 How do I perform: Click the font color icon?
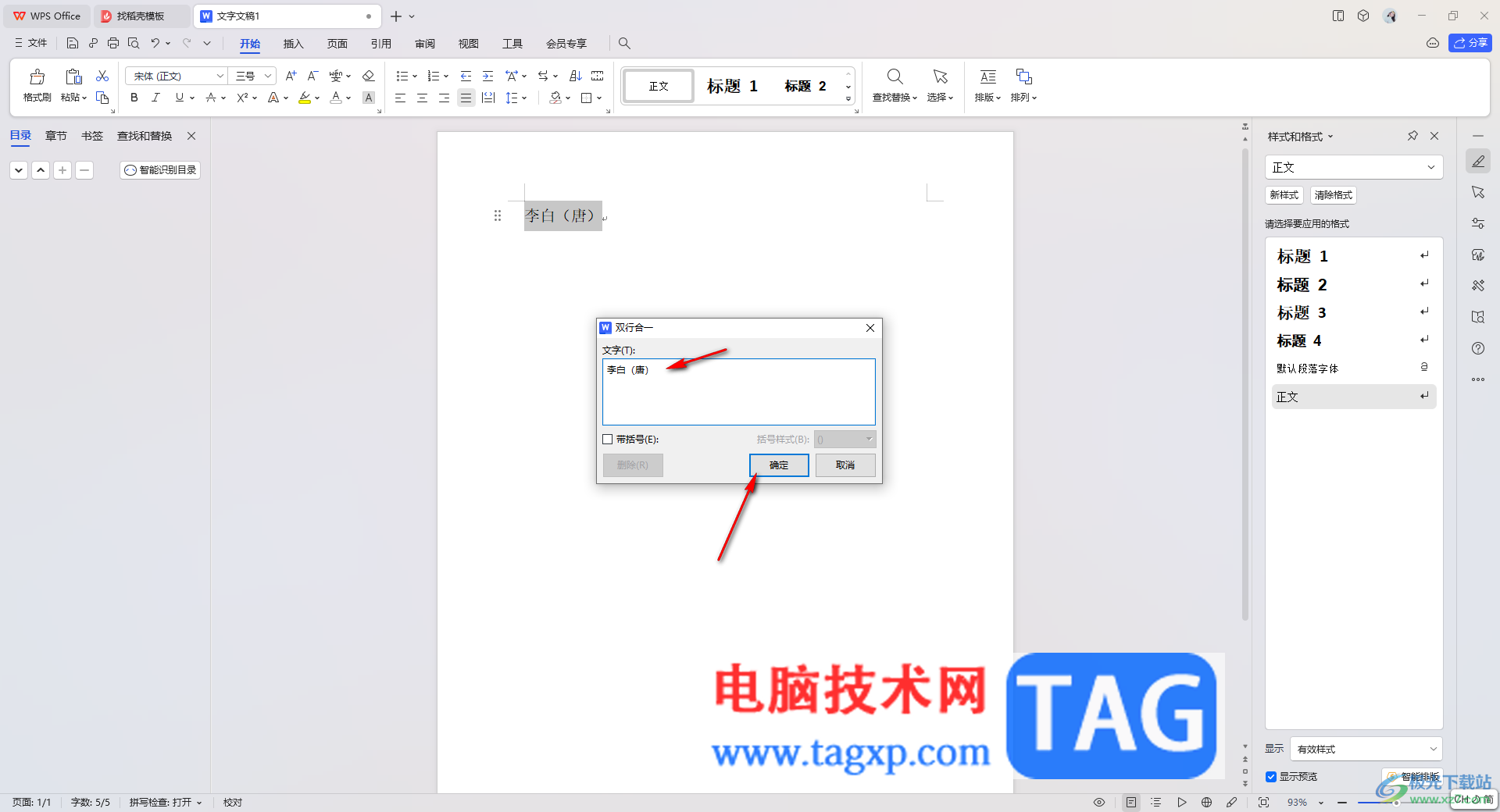click(336, 98)
